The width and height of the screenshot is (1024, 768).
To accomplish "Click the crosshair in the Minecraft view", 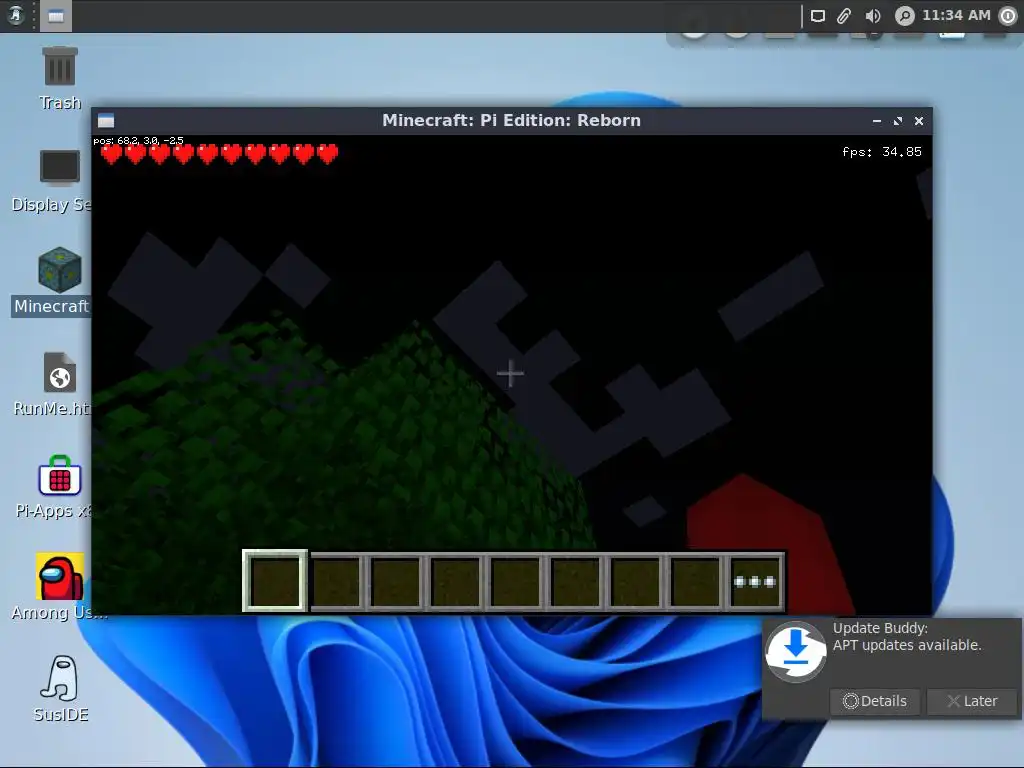I will click(x=510, y=374).
